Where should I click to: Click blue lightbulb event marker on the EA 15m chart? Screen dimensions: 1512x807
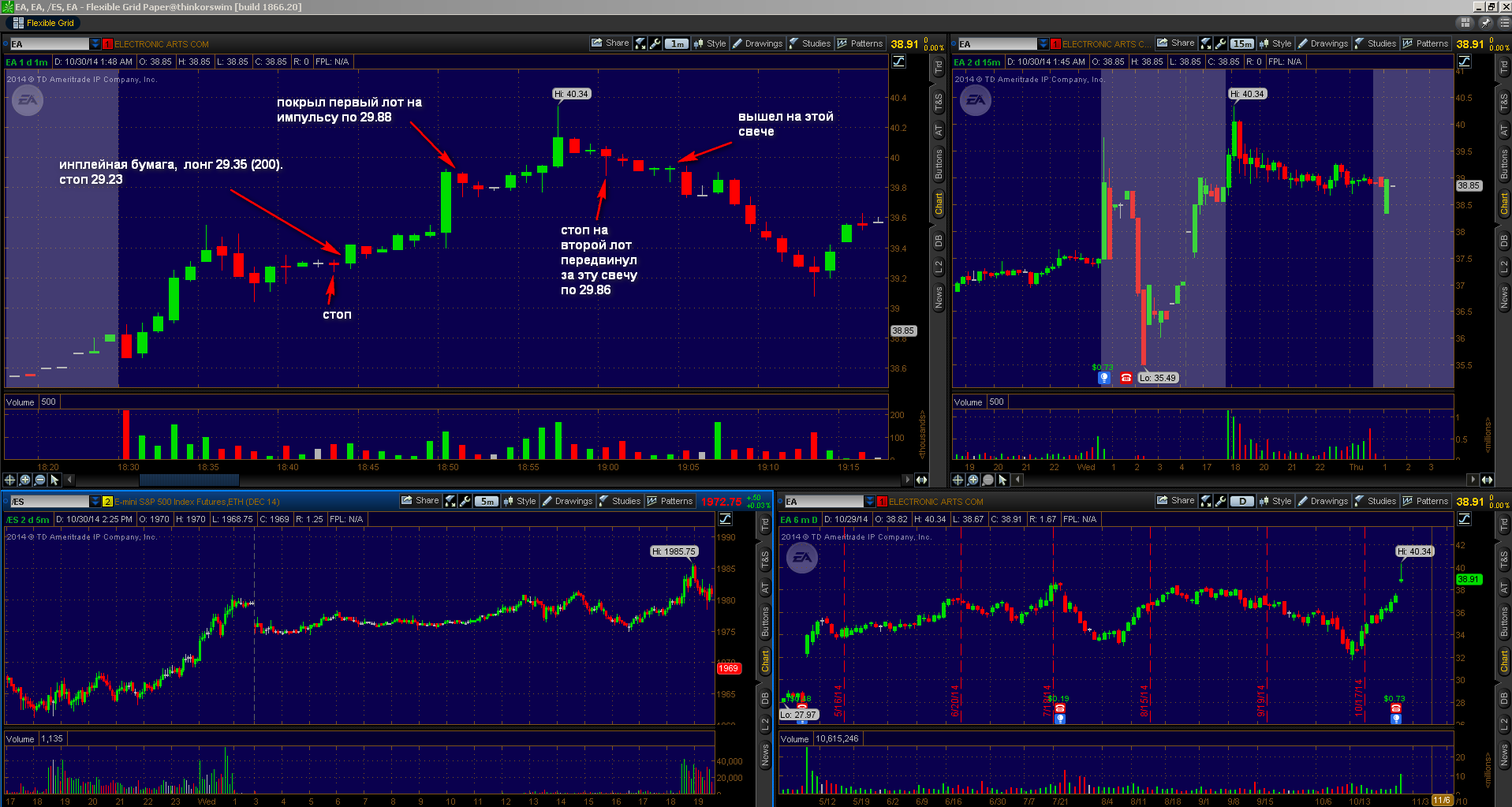pyautogui.click(x=1104, y=378)
